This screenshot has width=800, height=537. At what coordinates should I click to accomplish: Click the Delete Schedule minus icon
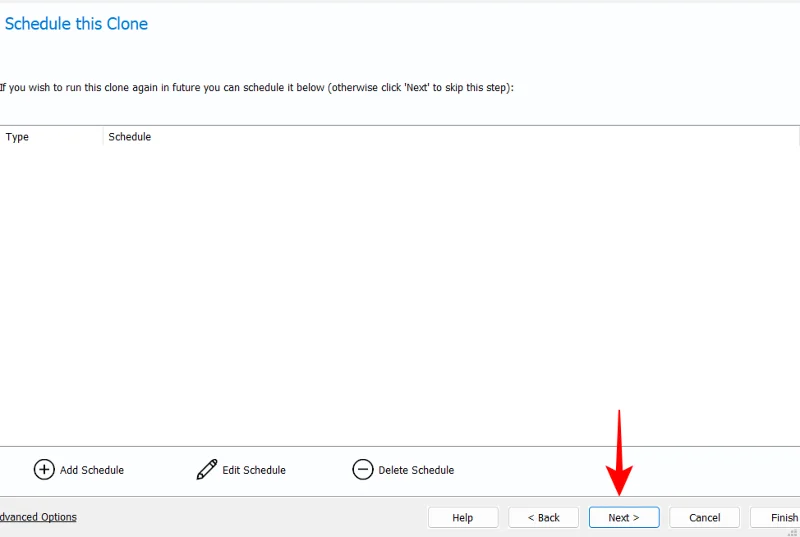pos(363,470)
